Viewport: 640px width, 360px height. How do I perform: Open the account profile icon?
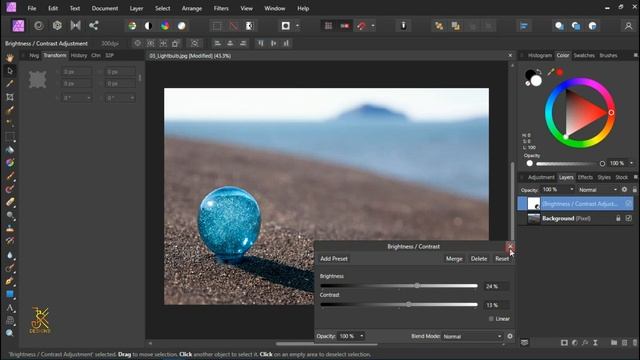click(x=628, y=26)
